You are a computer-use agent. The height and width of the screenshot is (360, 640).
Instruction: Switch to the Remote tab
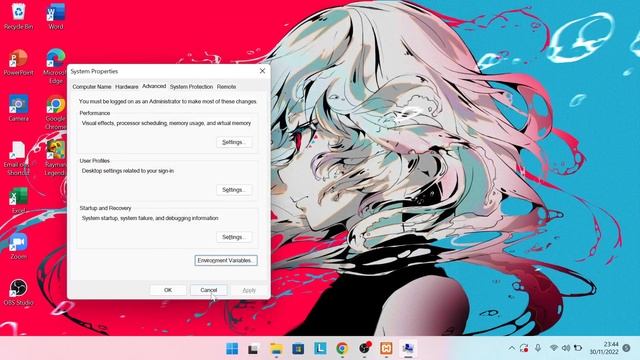click(226, 87)
